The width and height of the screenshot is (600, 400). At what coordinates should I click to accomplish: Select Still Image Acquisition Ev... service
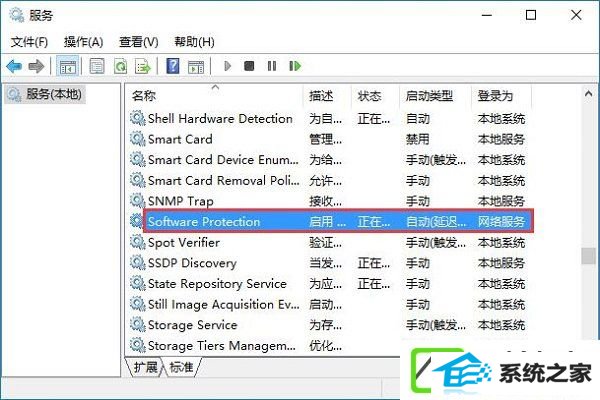tap(330, 305)
